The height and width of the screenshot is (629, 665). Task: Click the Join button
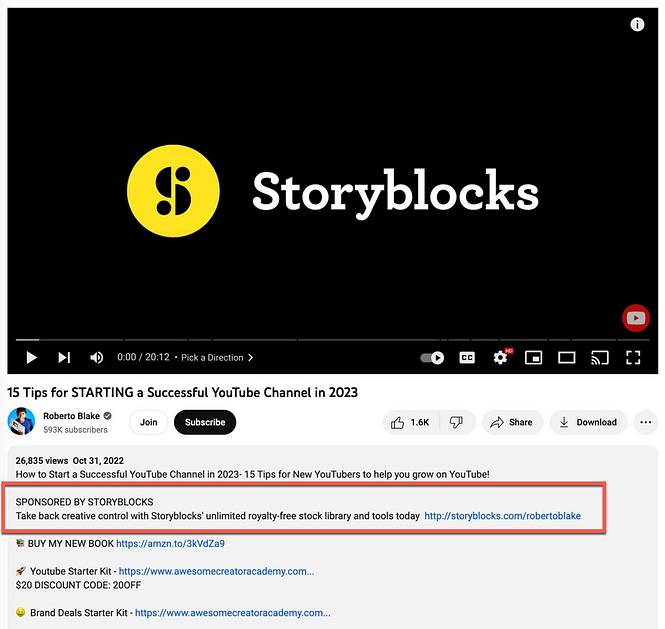(148, 422)
